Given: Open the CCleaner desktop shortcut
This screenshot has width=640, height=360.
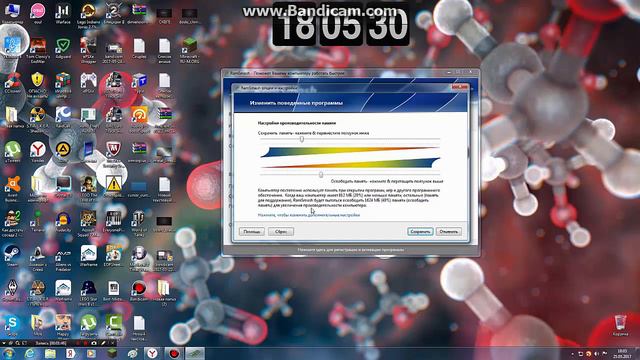Looking at the screenshot, I should pos(12,83).
